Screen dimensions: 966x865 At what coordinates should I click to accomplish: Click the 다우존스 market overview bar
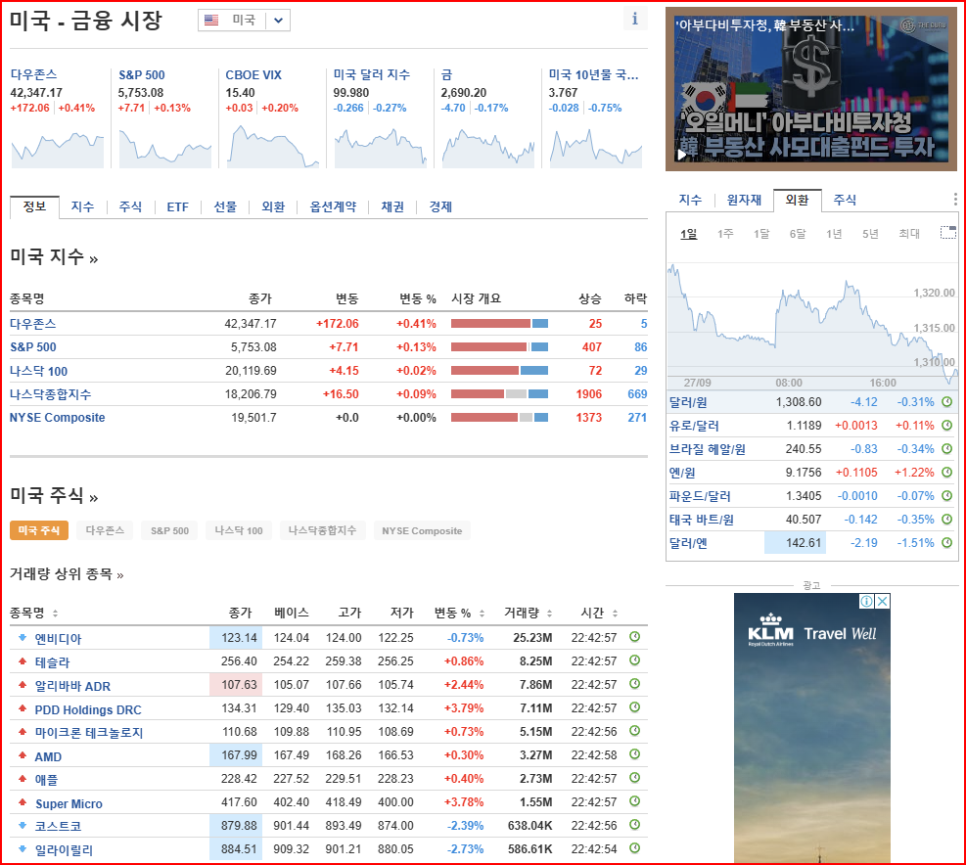click(499, 323)
